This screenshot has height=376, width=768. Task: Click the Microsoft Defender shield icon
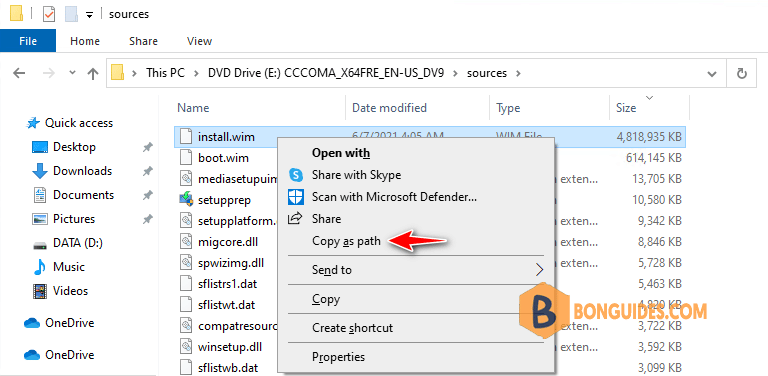(x=296, y=197)
